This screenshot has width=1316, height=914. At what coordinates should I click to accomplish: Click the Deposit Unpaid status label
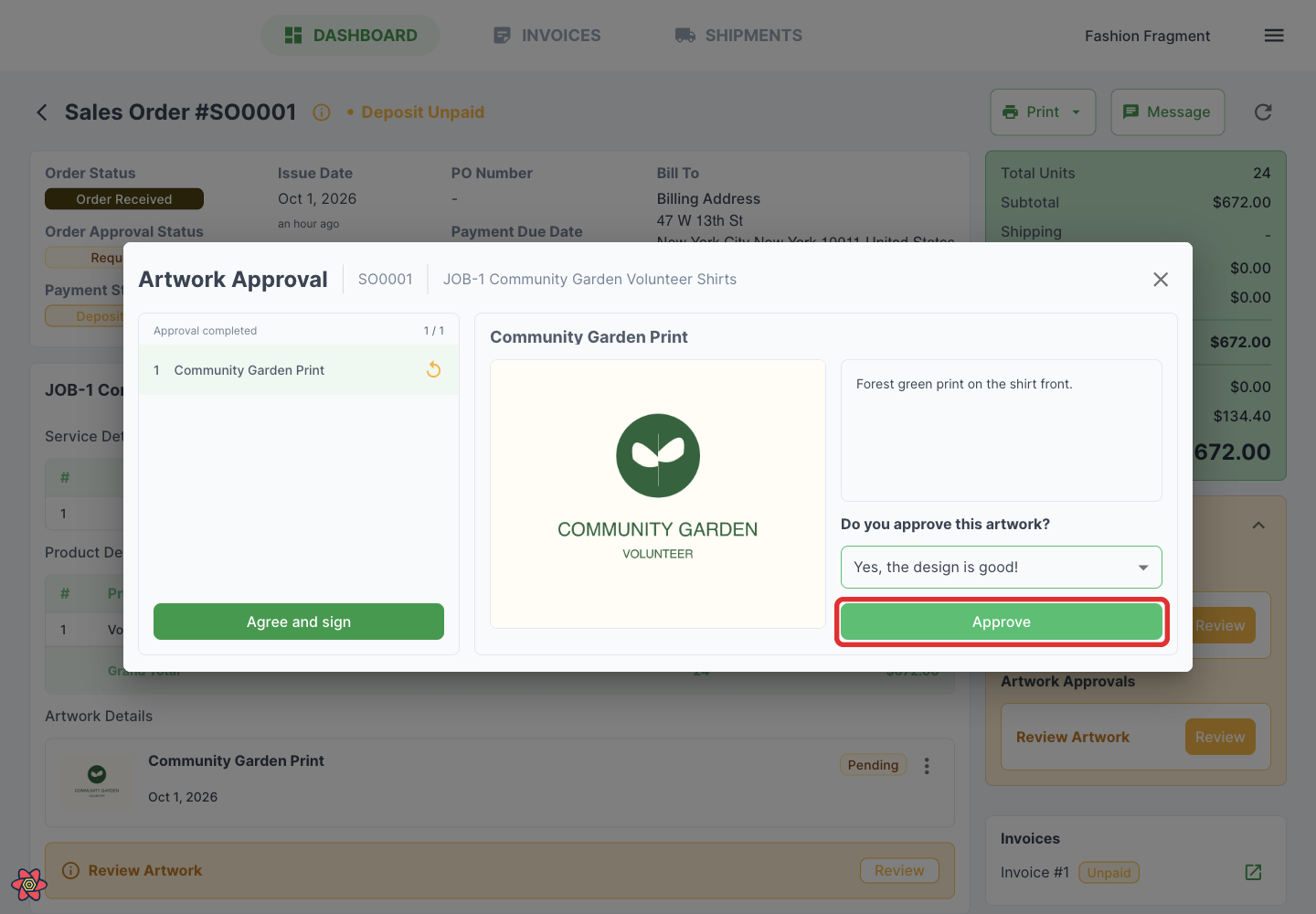422,112
